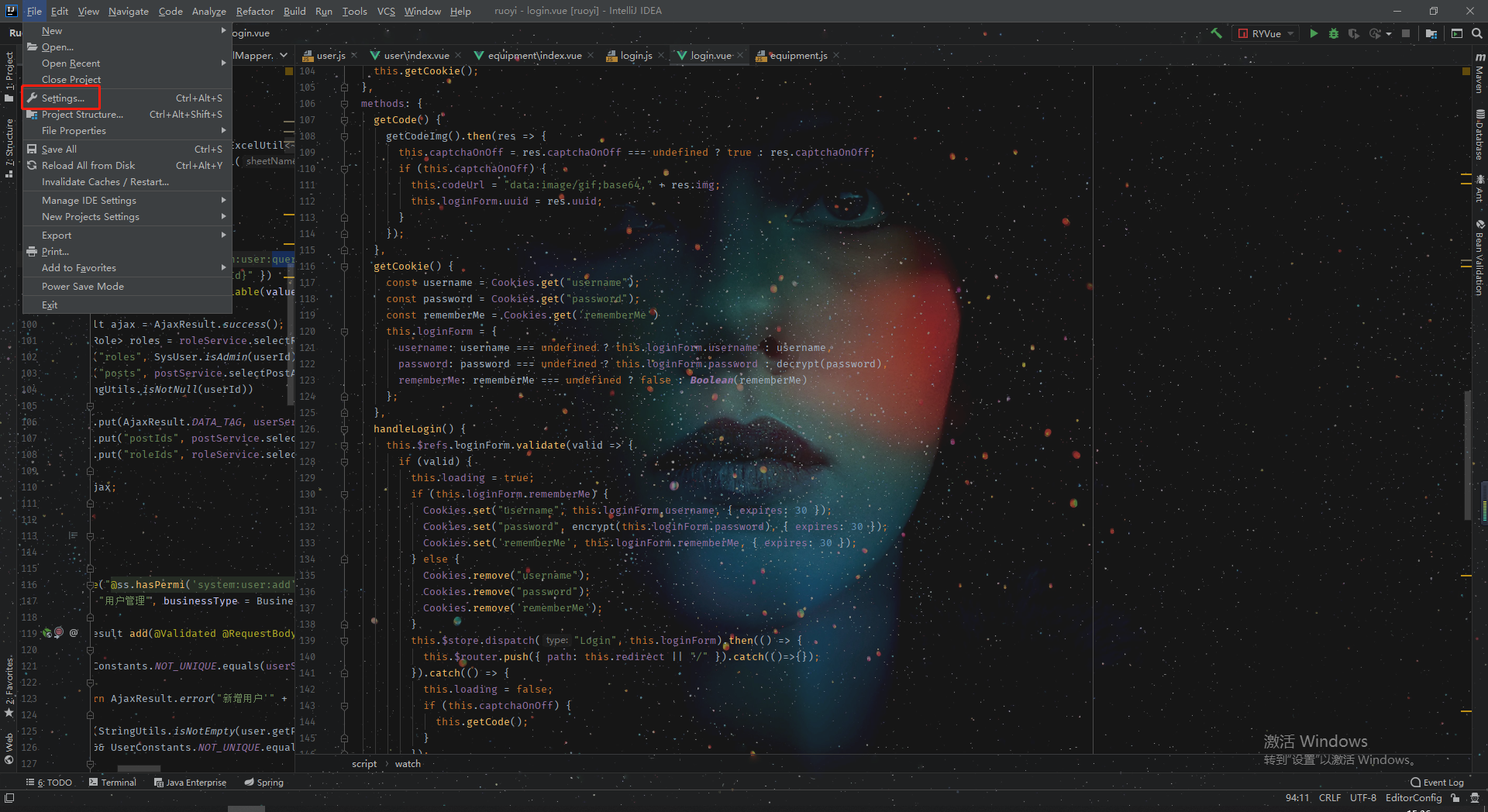Click the green hammer Build Project icon
The image size is (1488, 812).
pos(1216,33)
